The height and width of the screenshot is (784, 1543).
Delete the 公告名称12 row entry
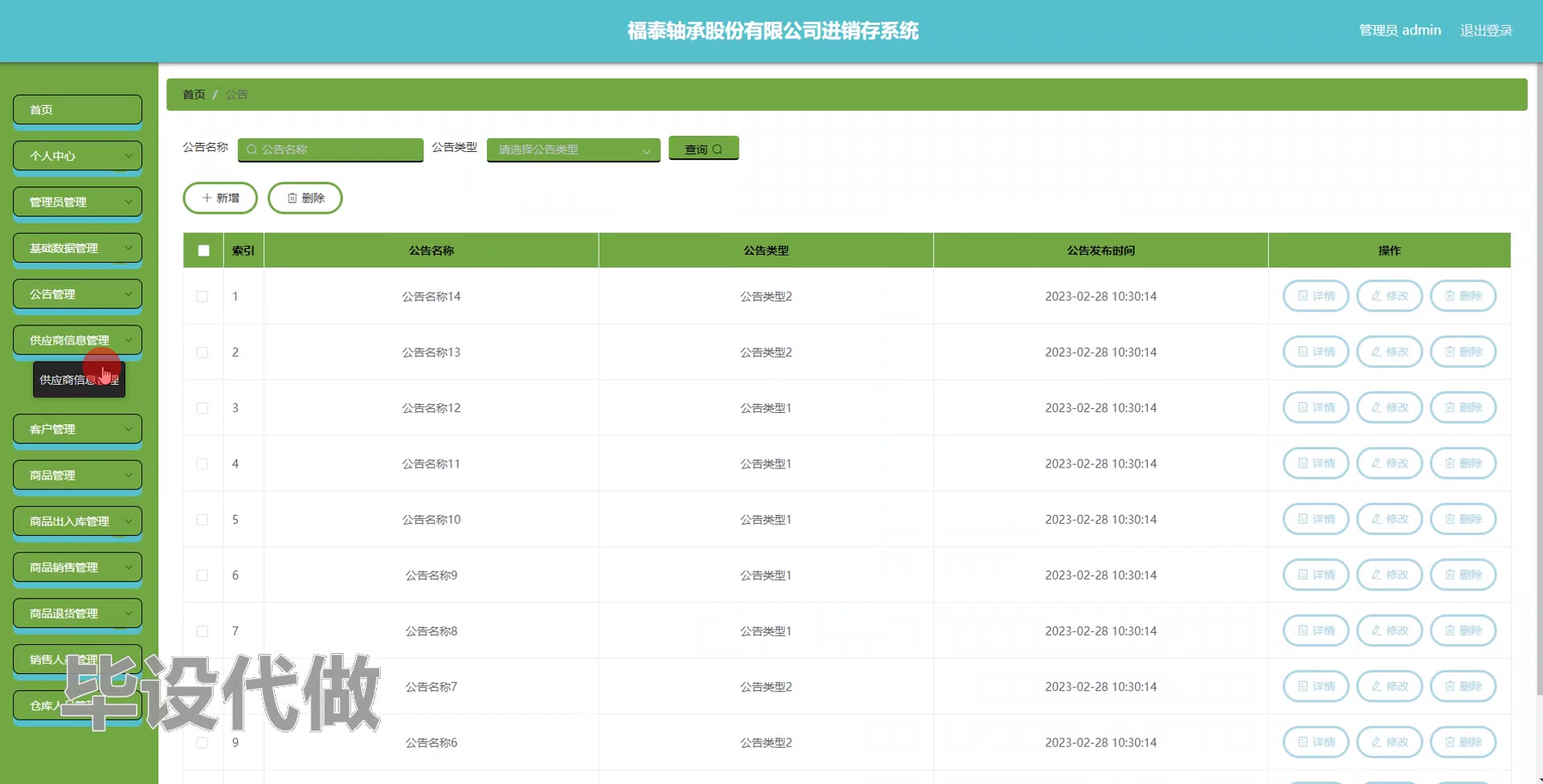[x=1463, y=408]
